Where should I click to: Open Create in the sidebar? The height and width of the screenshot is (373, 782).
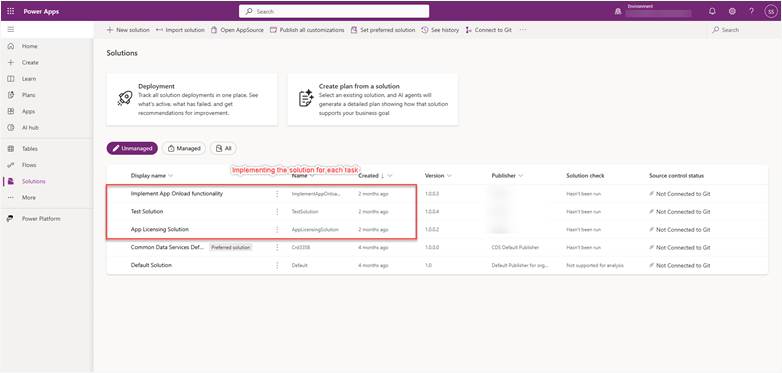click(30, 62)
